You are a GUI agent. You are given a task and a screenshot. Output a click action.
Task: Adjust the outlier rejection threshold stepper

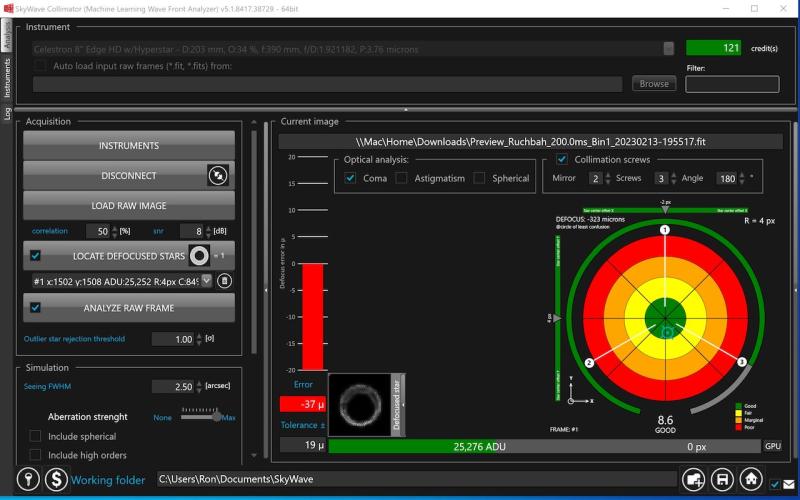pyautogui.click(x=199, y=339)
